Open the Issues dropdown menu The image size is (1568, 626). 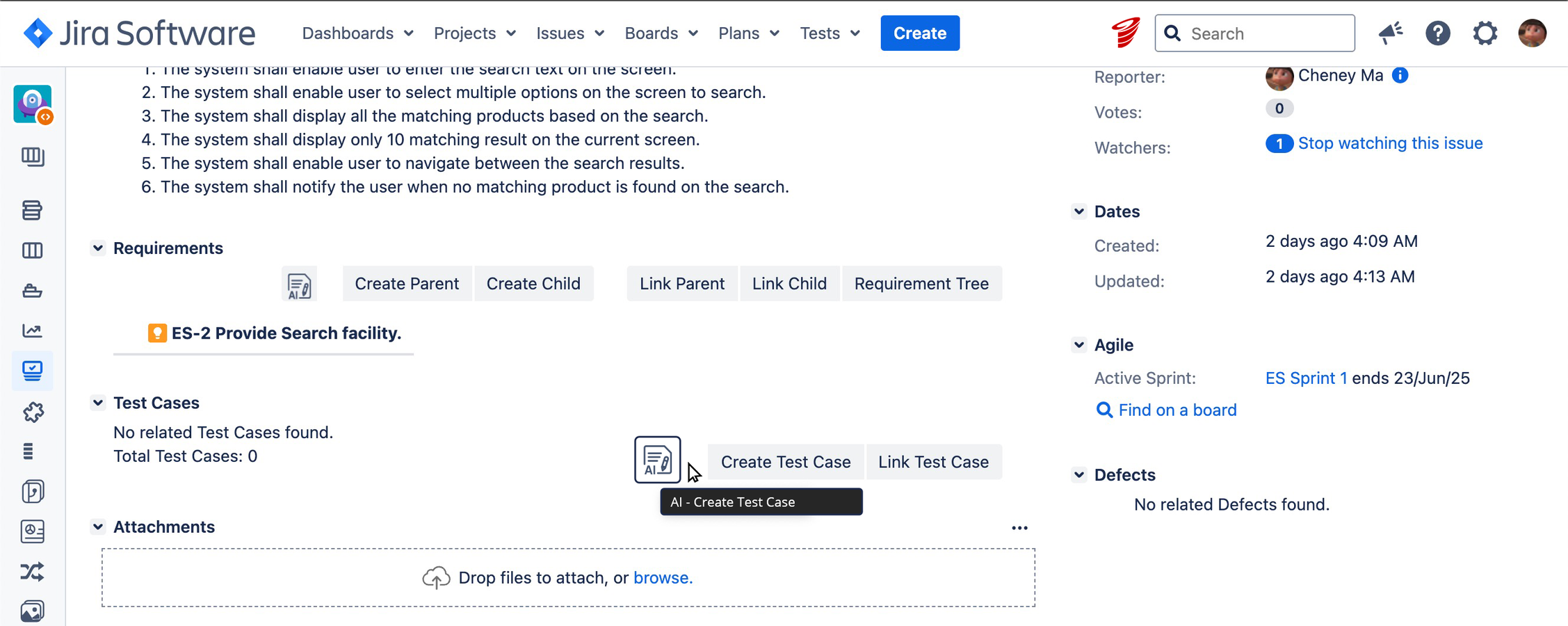(570, 33)
